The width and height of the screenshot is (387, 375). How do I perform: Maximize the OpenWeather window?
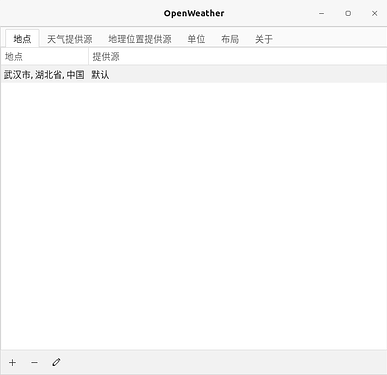point(348,13)
